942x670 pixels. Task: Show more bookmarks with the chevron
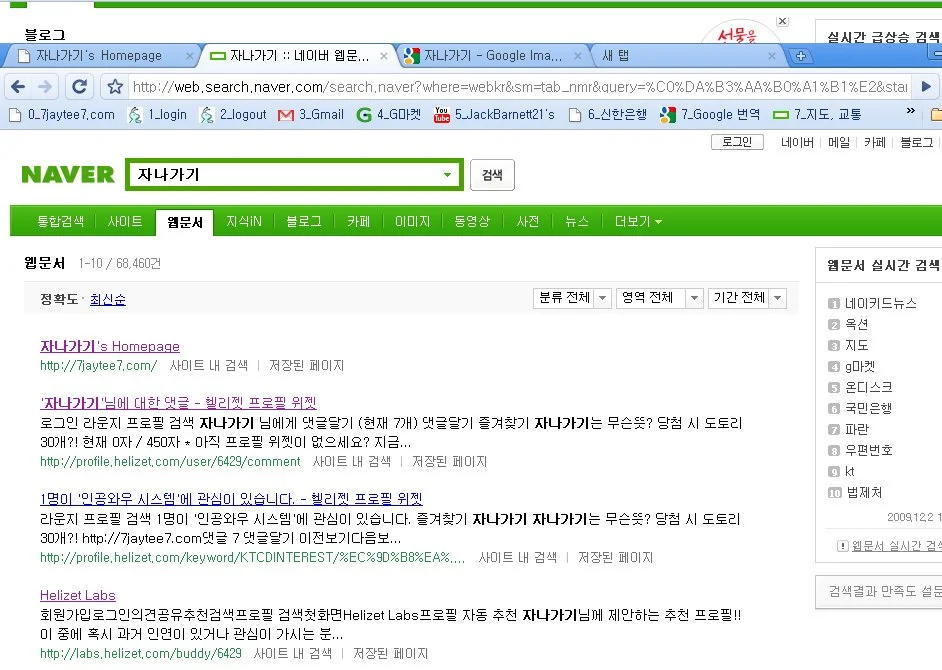click(911, 111)
